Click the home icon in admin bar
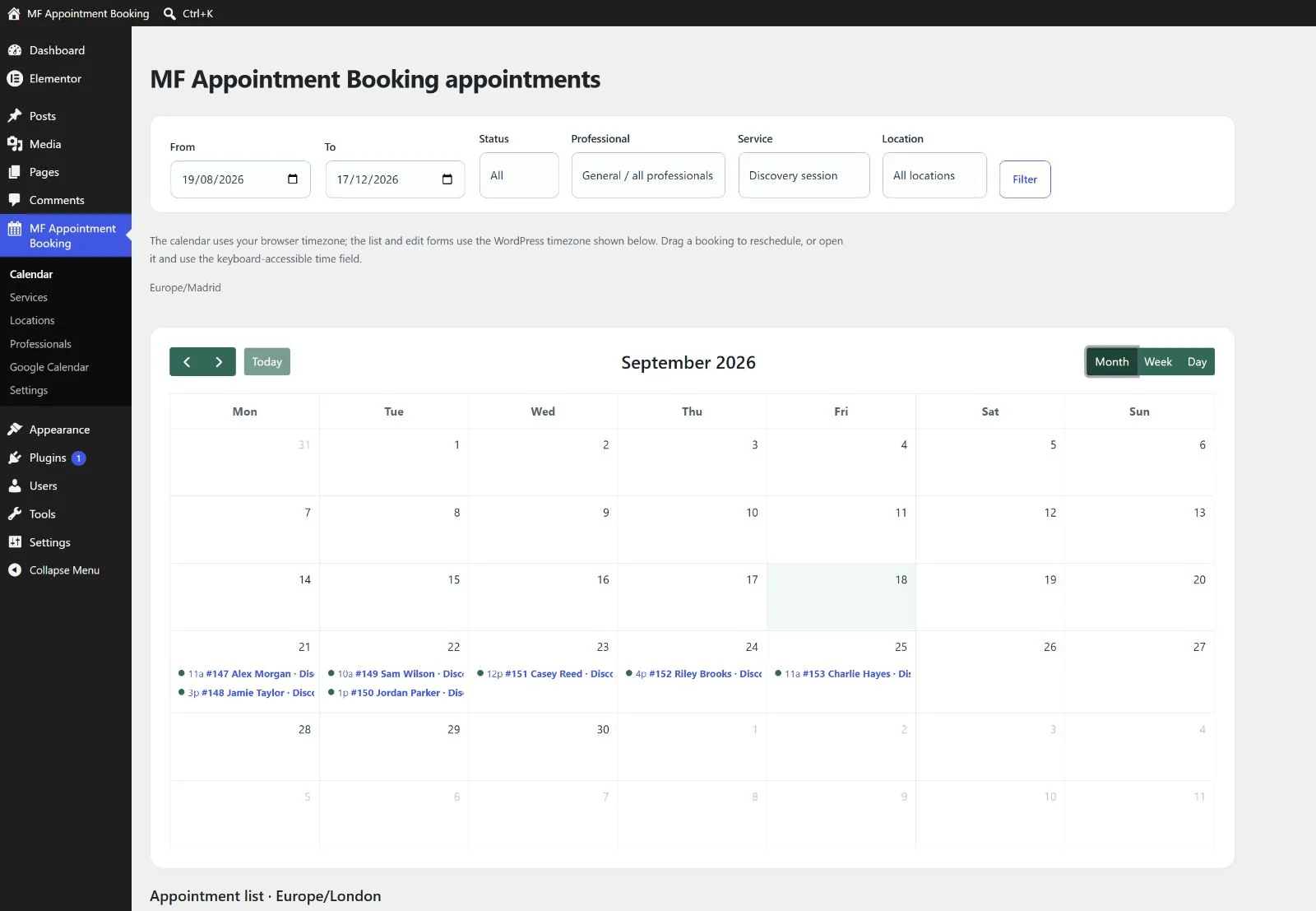Viewport: 1316px width, 911px height. 14,13
